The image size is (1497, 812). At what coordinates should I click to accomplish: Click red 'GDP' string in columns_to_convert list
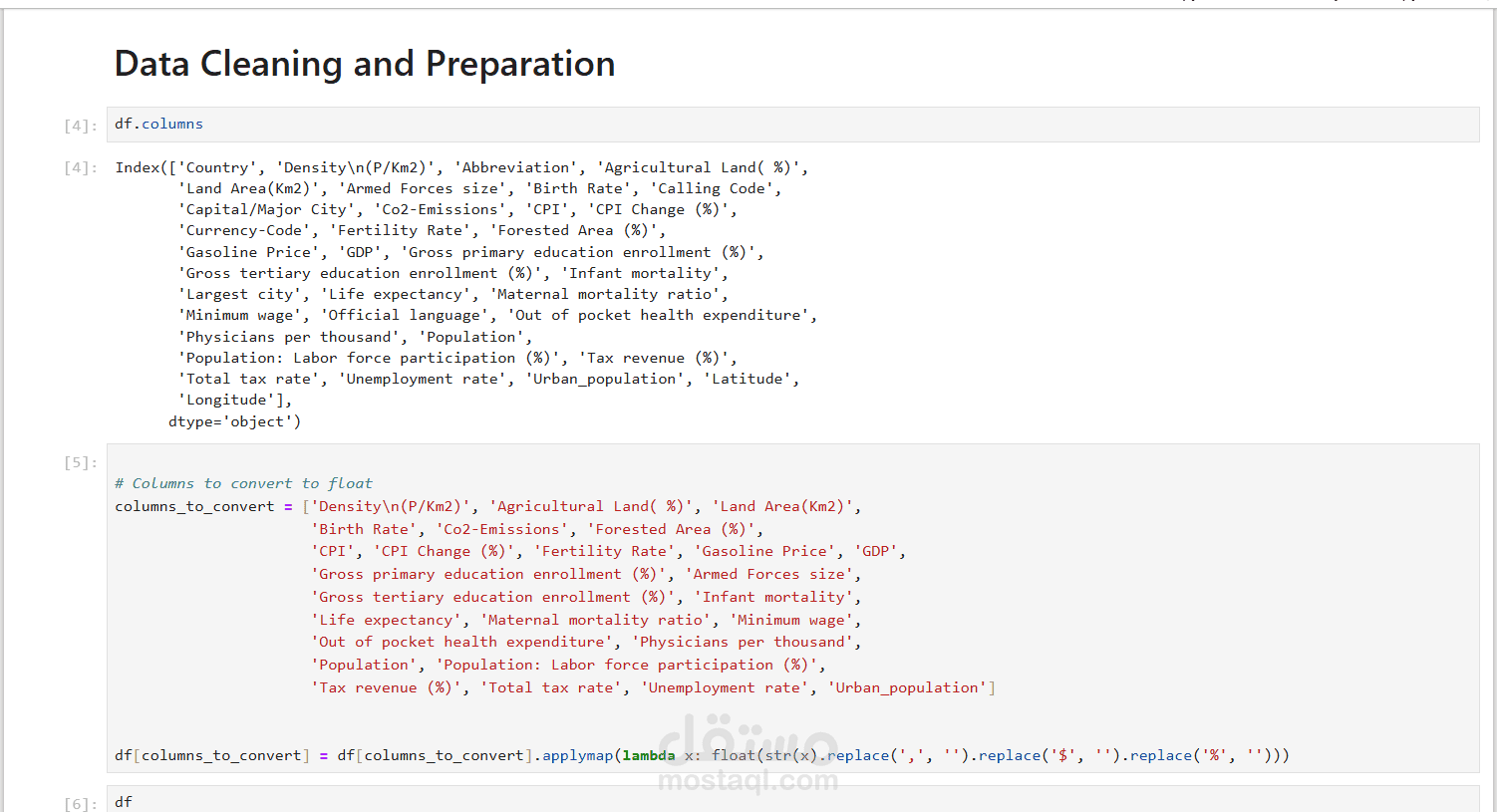[876, 551]
